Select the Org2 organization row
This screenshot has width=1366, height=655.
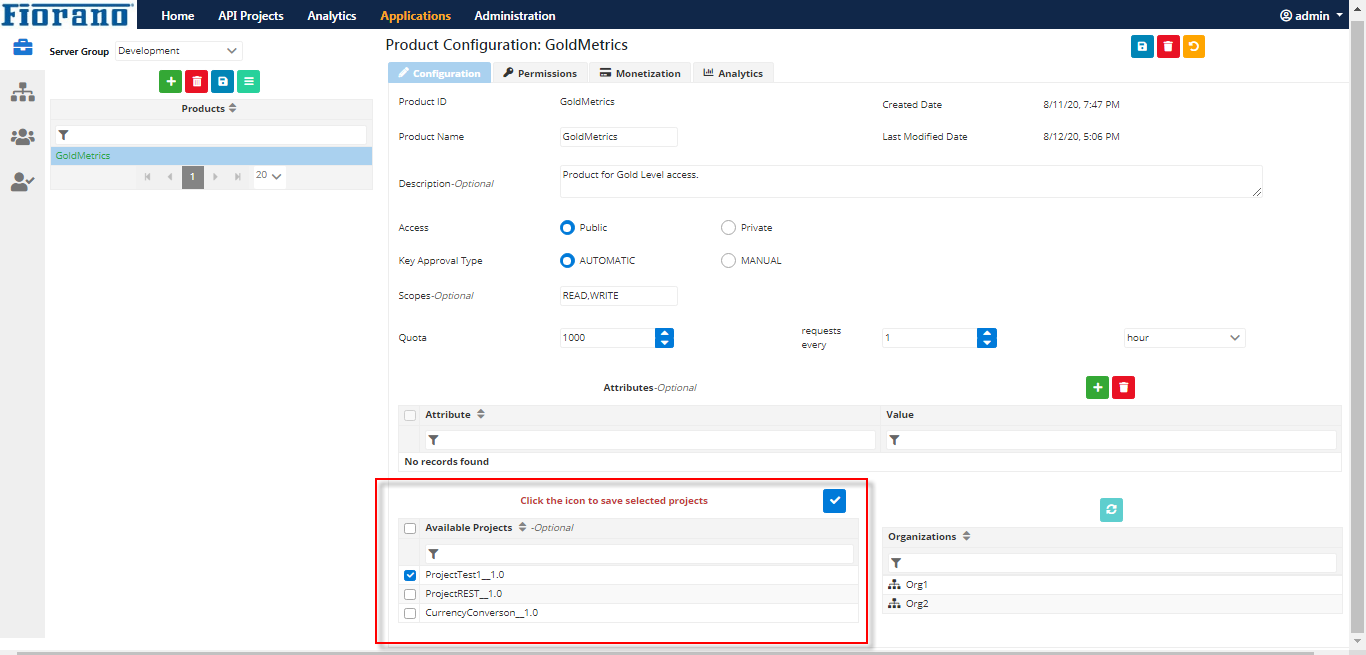[1112, 604]
